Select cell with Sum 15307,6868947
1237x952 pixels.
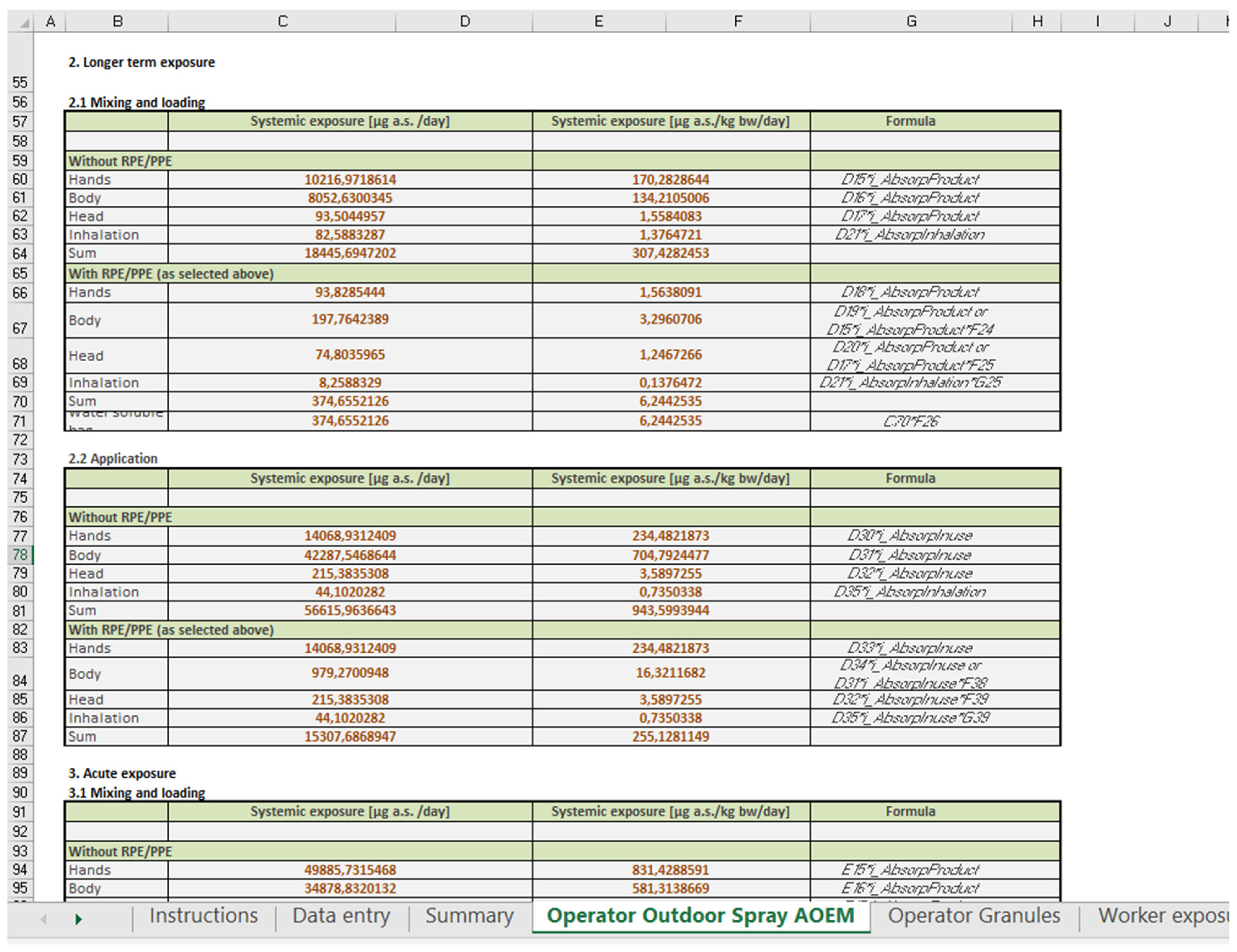tap(349, 736)
